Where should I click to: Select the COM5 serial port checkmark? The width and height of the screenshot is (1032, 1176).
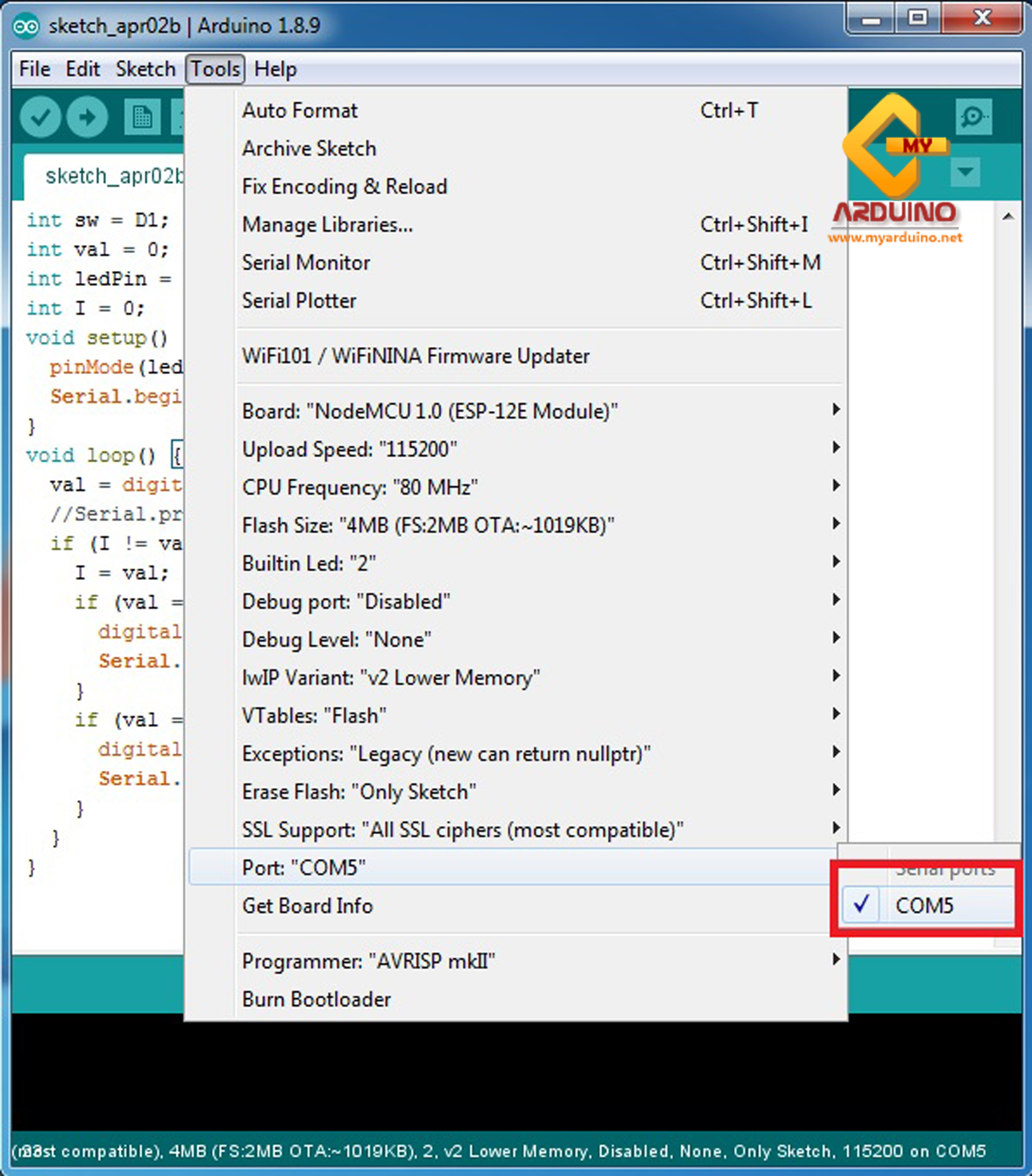[861, 905]
